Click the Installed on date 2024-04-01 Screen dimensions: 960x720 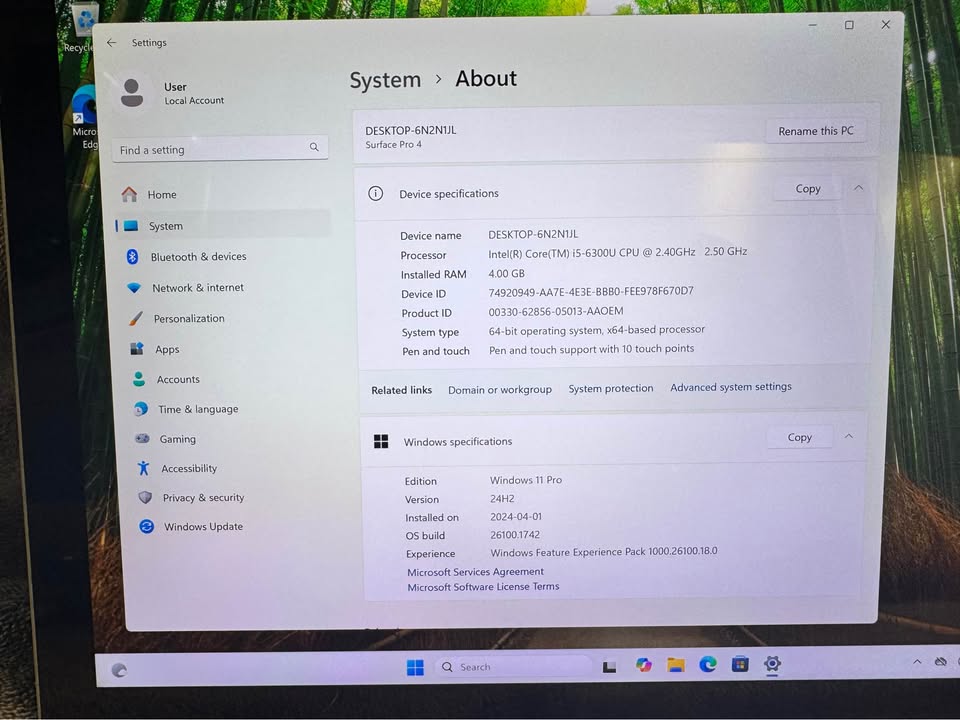[516, 517]
